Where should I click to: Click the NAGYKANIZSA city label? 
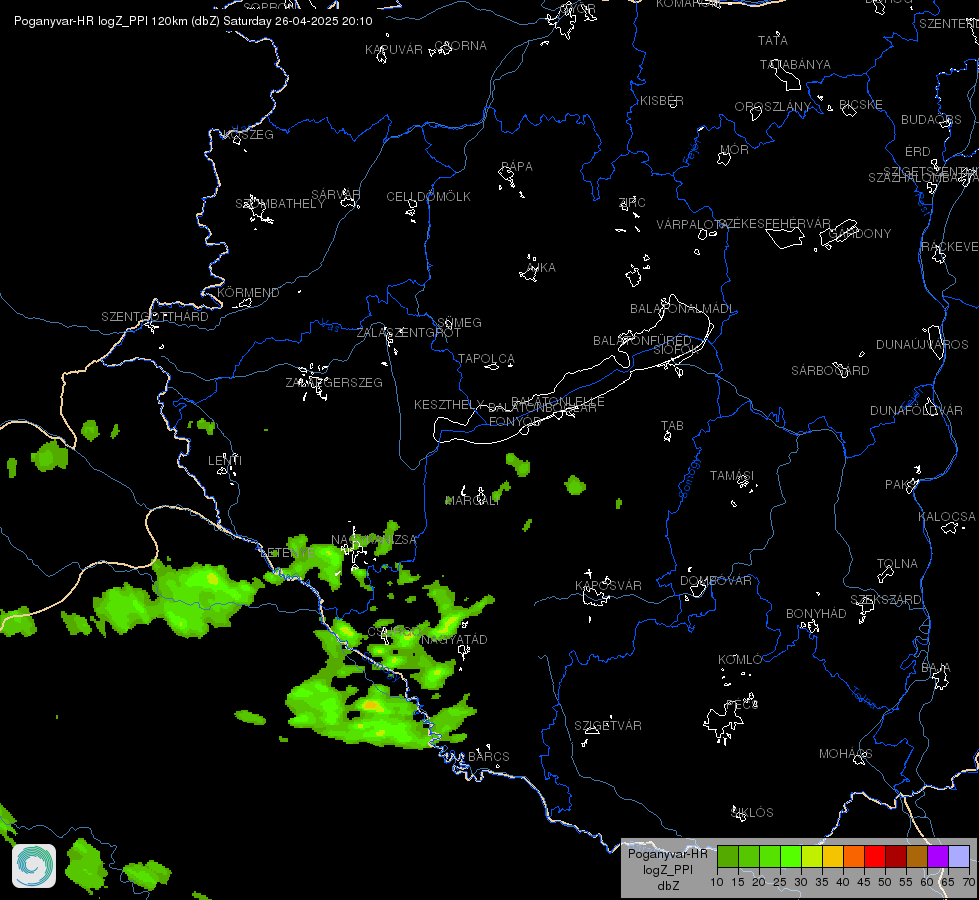pyautogui.click(x=373, y=540)
